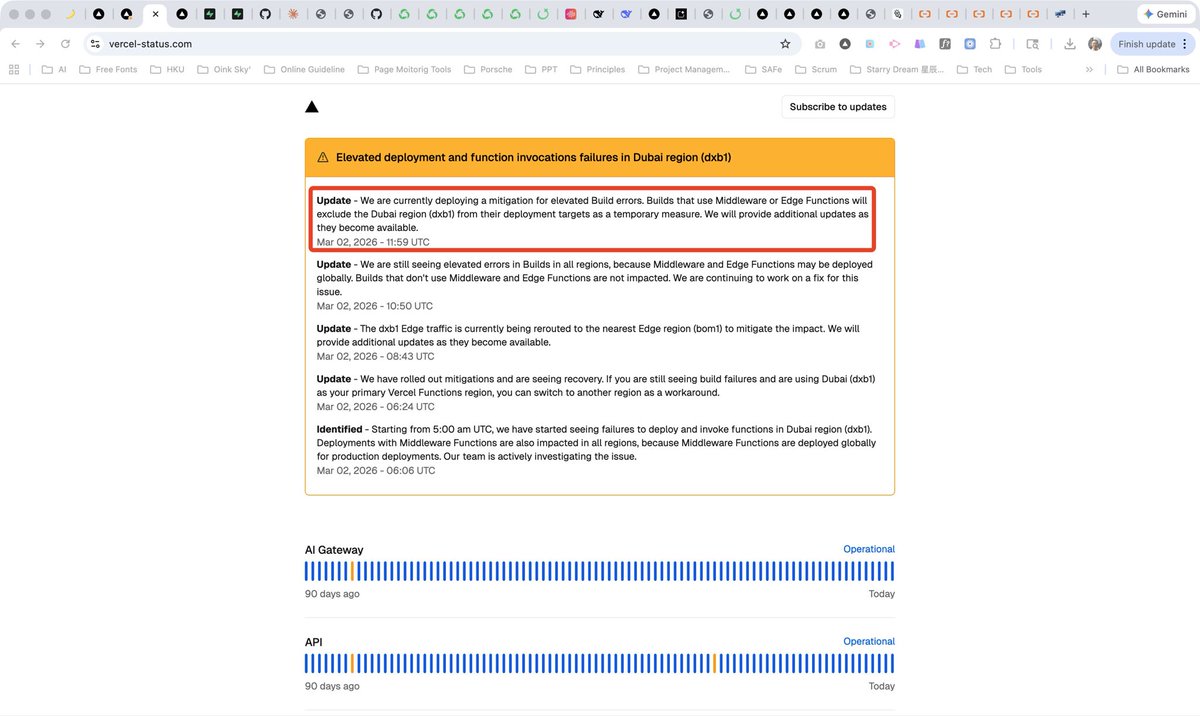Screen dimensions: 1200x716
Task: Open the apps grid icon in bookmarks bar
Action: coord(14,69)
